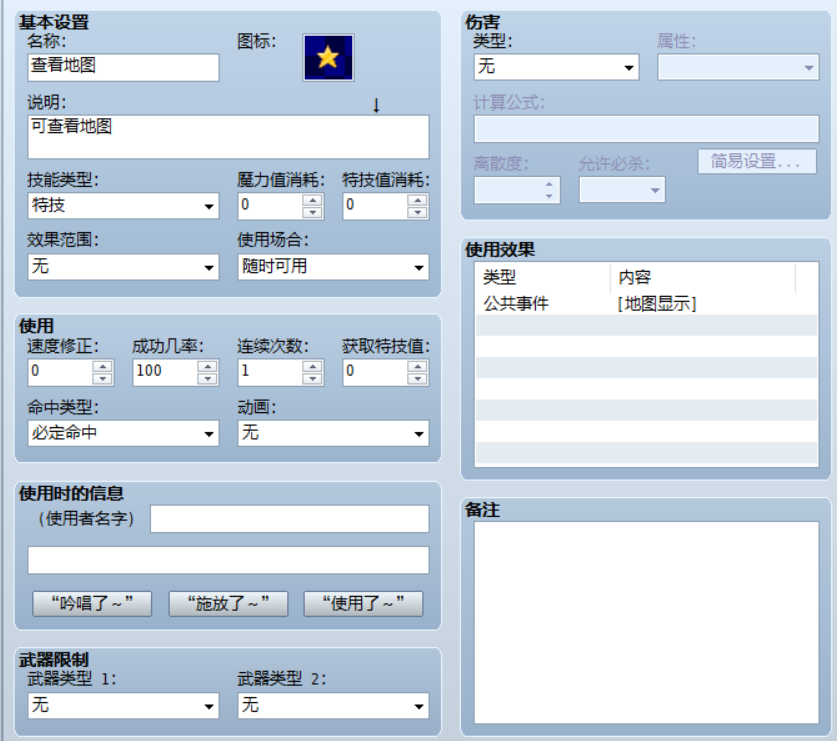Click the “使用了～” button
This screenshot has width=837, height=741.
point(363,604)
